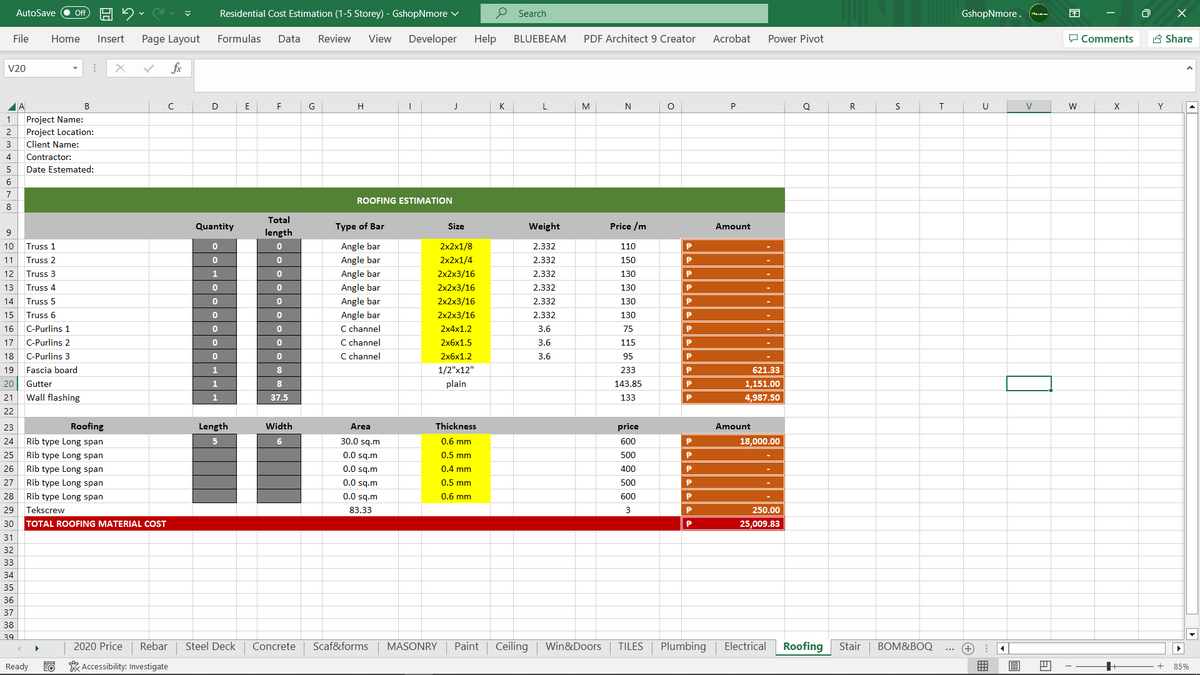Image resolution: width=1200 pixels, height=675 pixels.
Task: Open the View ribbon tab
Action: [380, 38]
